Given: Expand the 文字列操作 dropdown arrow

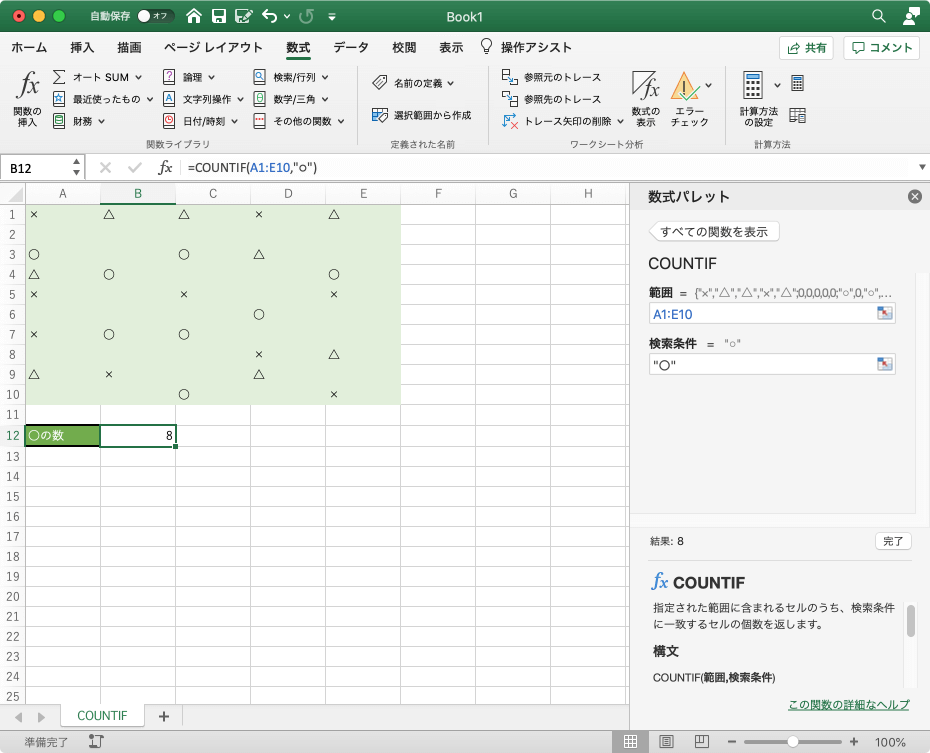Looking at the screenshot, I should tap(240, 99).
